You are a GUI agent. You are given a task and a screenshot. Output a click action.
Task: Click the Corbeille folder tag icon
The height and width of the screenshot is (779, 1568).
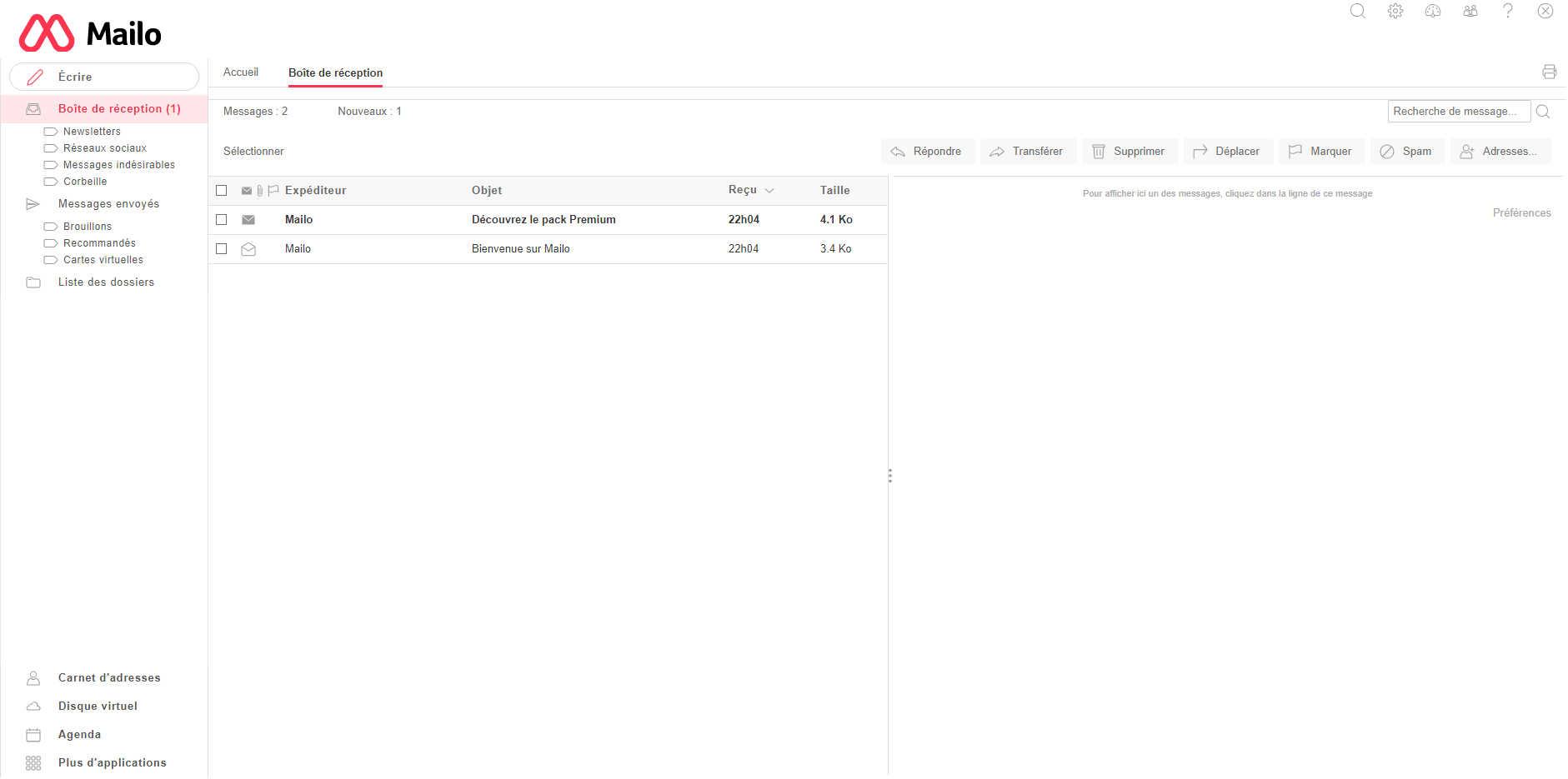point(51,182)
